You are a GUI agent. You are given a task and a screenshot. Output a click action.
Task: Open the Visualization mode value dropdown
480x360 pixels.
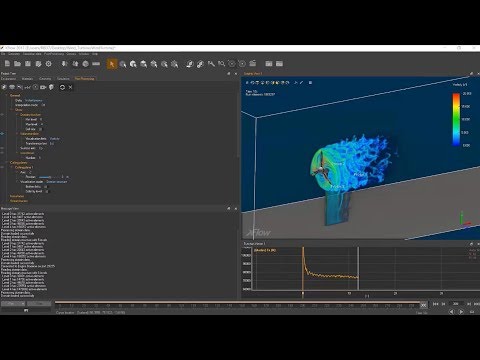coord(57,182)
